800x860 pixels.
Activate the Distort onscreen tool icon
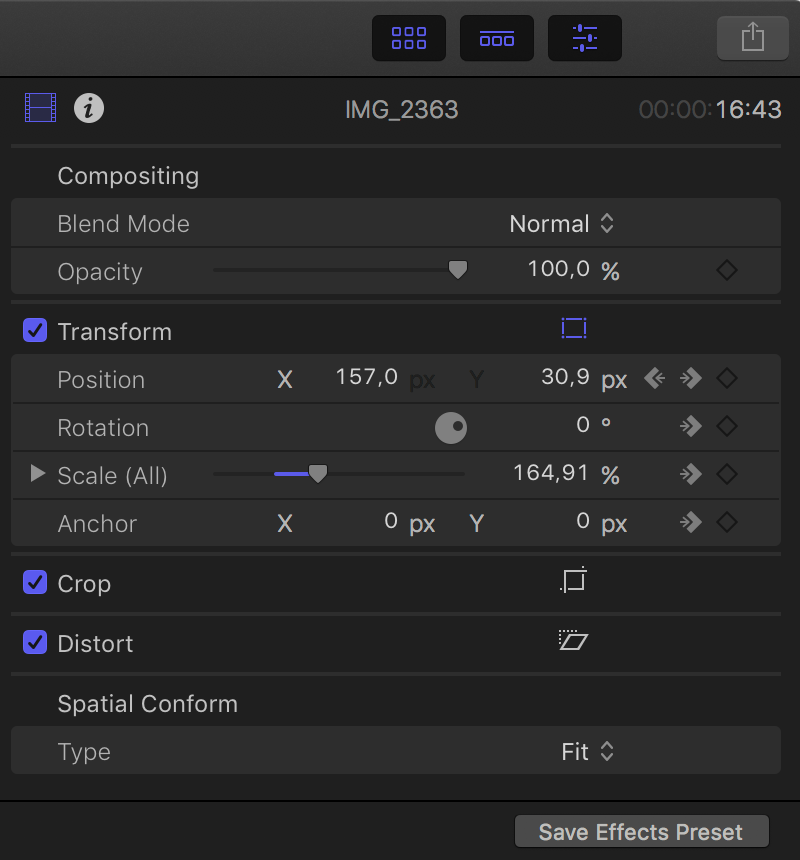(x=574, y=640)
